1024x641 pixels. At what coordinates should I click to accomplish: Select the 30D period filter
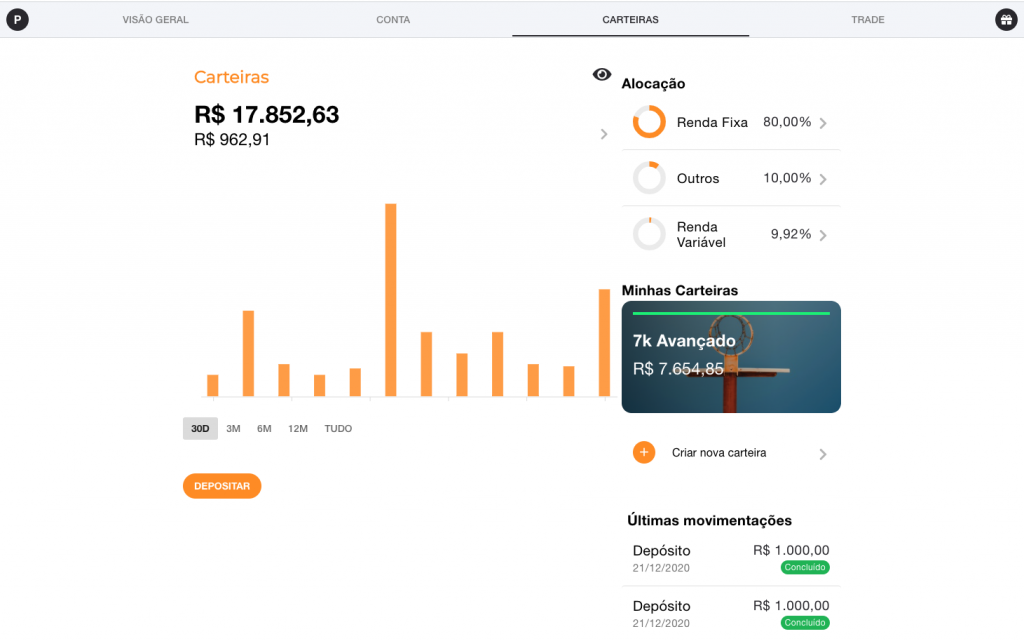click(200, 429)
